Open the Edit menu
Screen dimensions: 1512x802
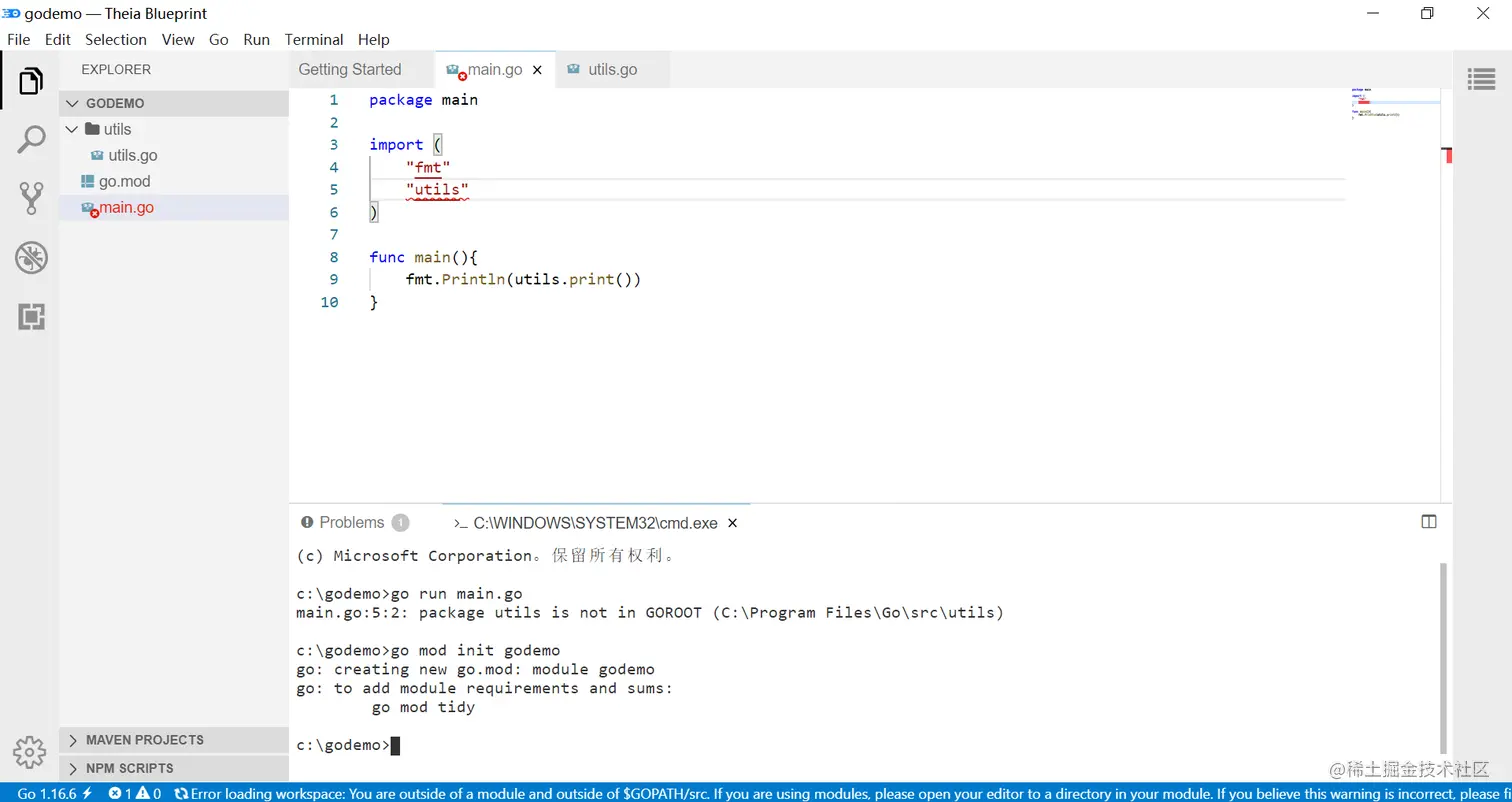[58, 40]
